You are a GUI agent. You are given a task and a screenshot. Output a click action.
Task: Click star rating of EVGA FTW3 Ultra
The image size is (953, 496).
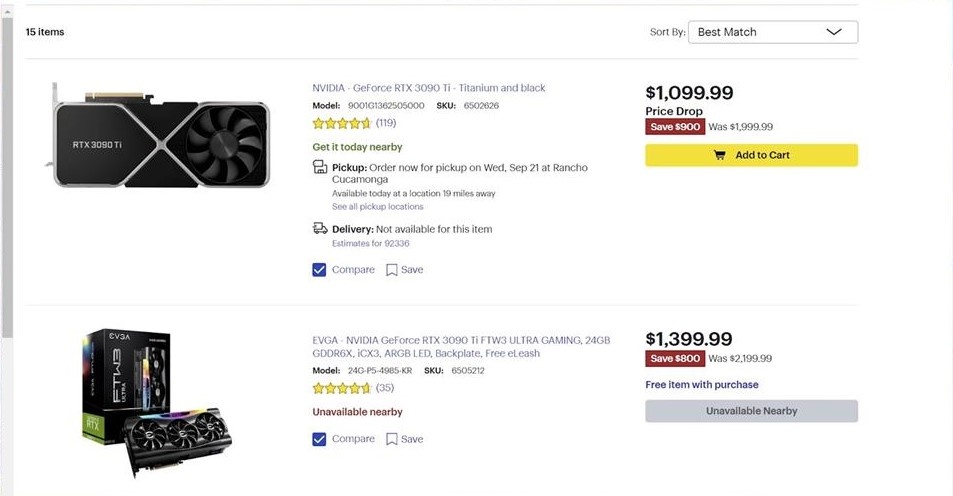342,388
